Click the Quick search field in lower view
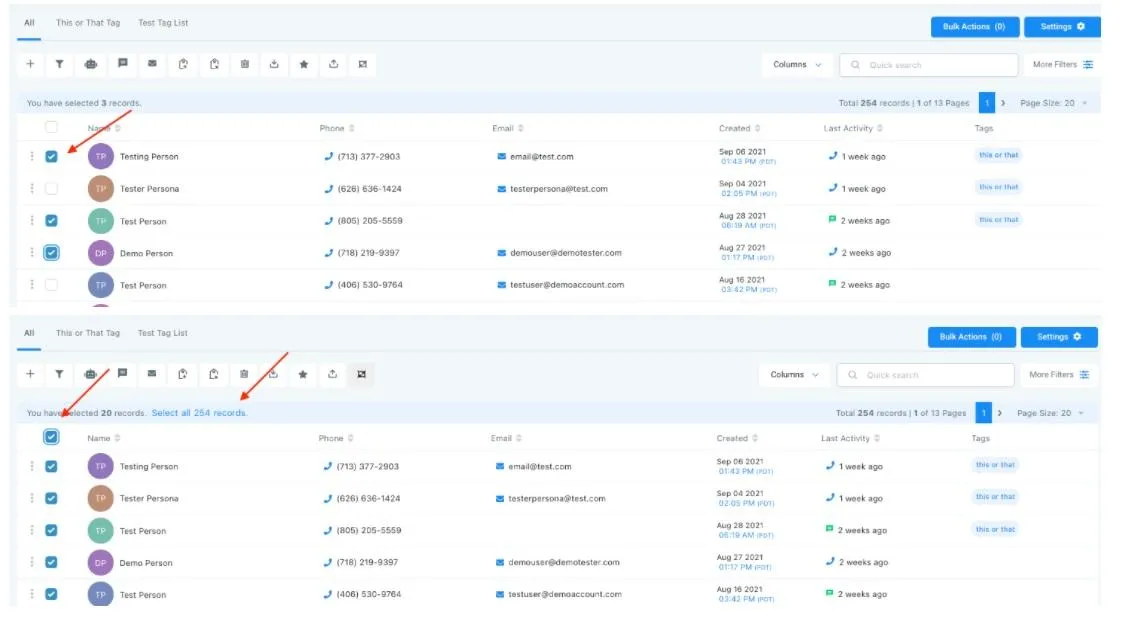This screenshot has width=1126, height=623. coord(926,375)
